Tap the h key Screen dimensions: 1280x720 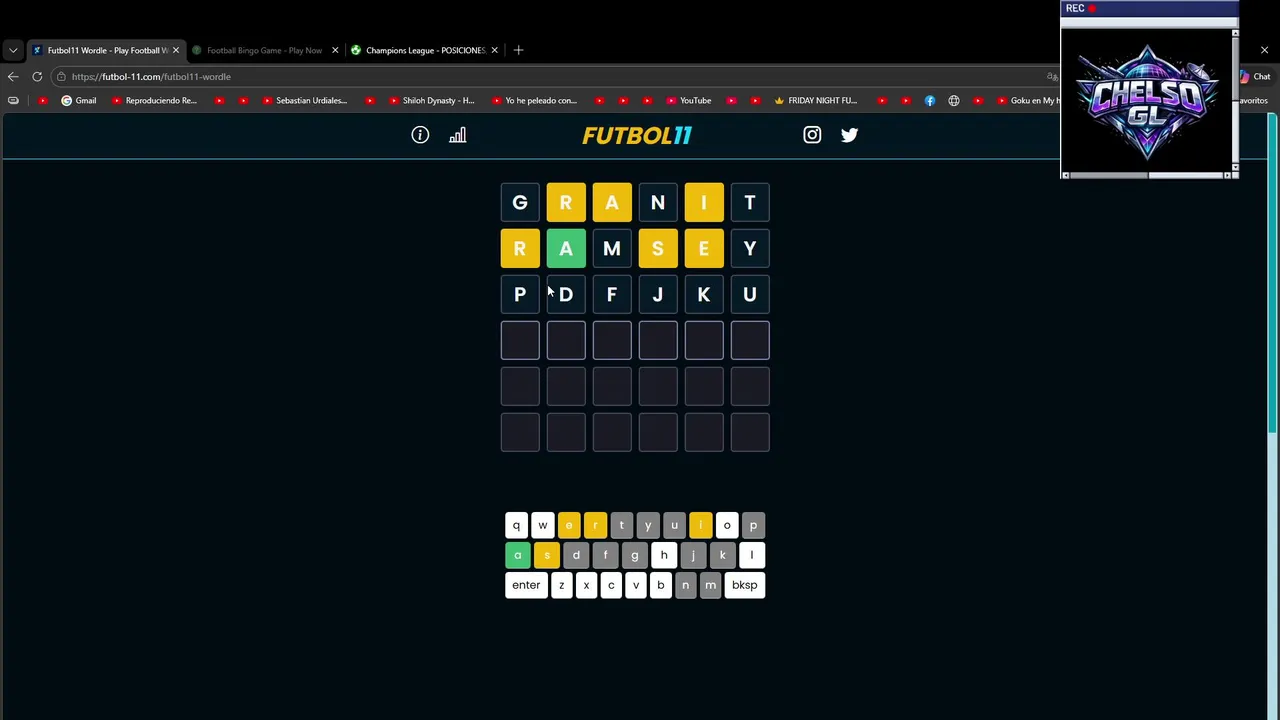click(664, 555)
